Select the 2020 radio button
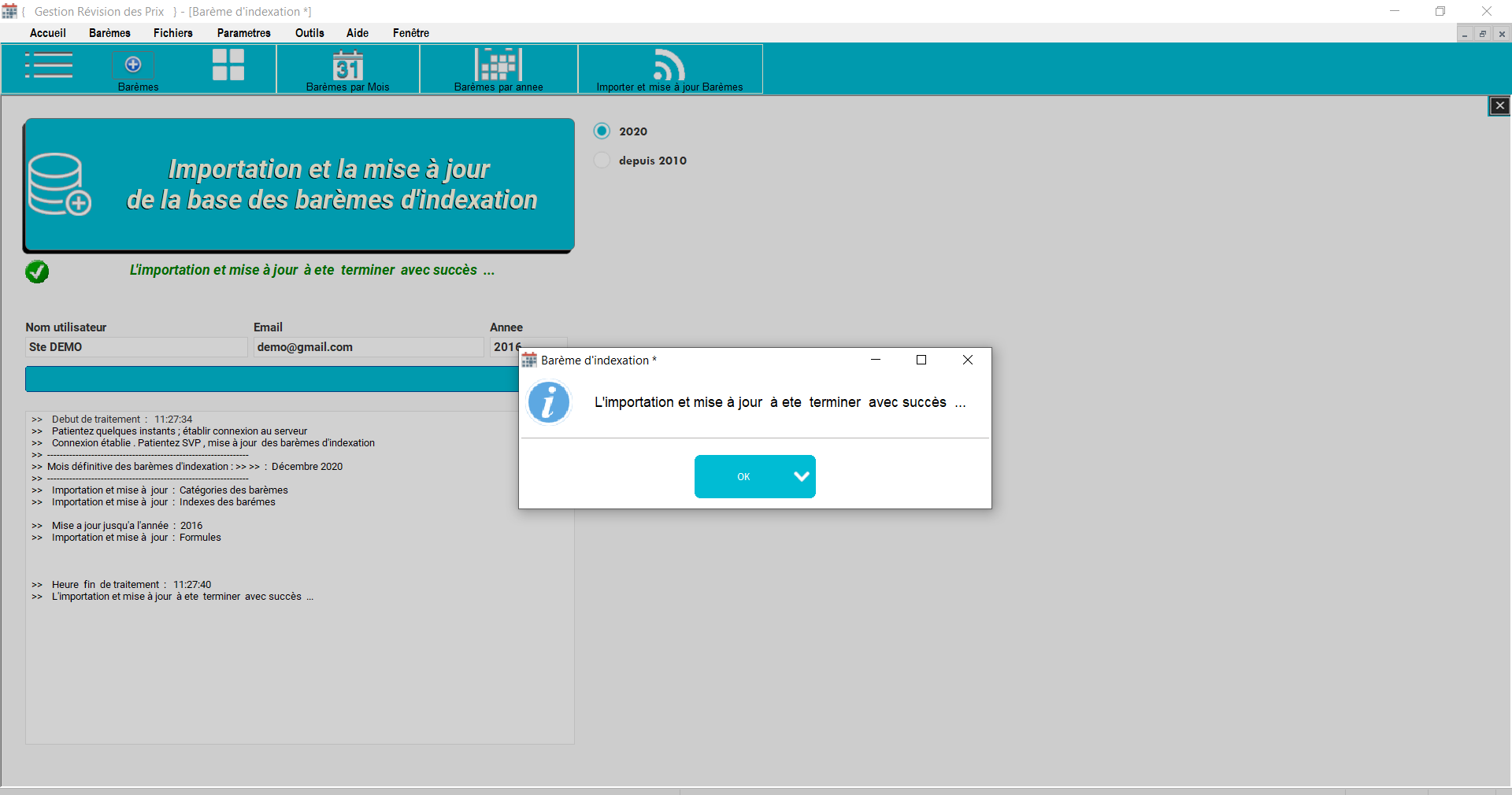This screenshot has height=795, width=1512. coord(602,131)
